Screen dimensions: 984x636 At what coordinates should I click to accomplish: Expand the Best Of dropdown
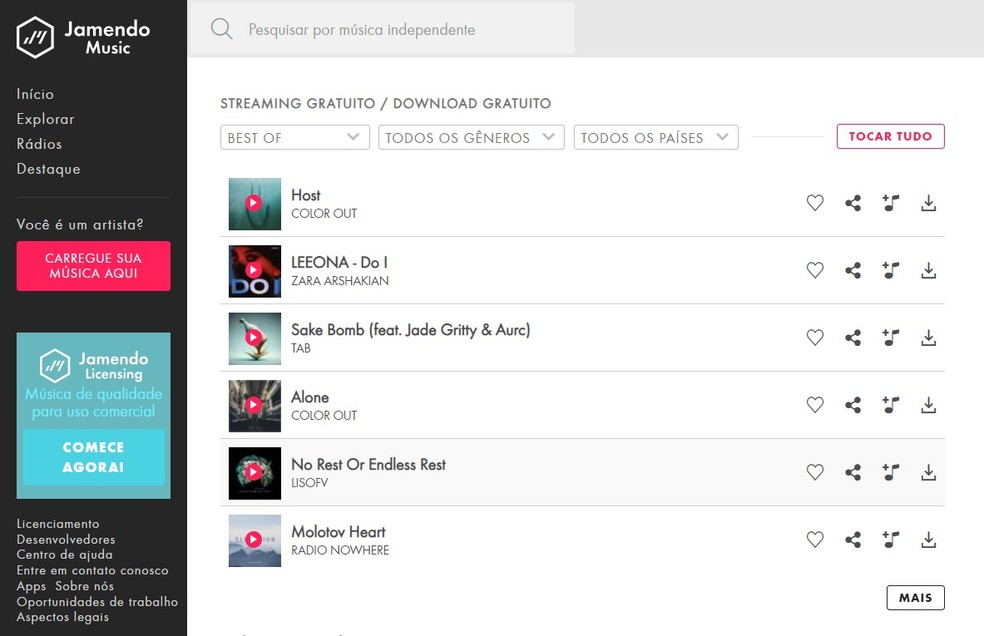[x=294, y=138]
